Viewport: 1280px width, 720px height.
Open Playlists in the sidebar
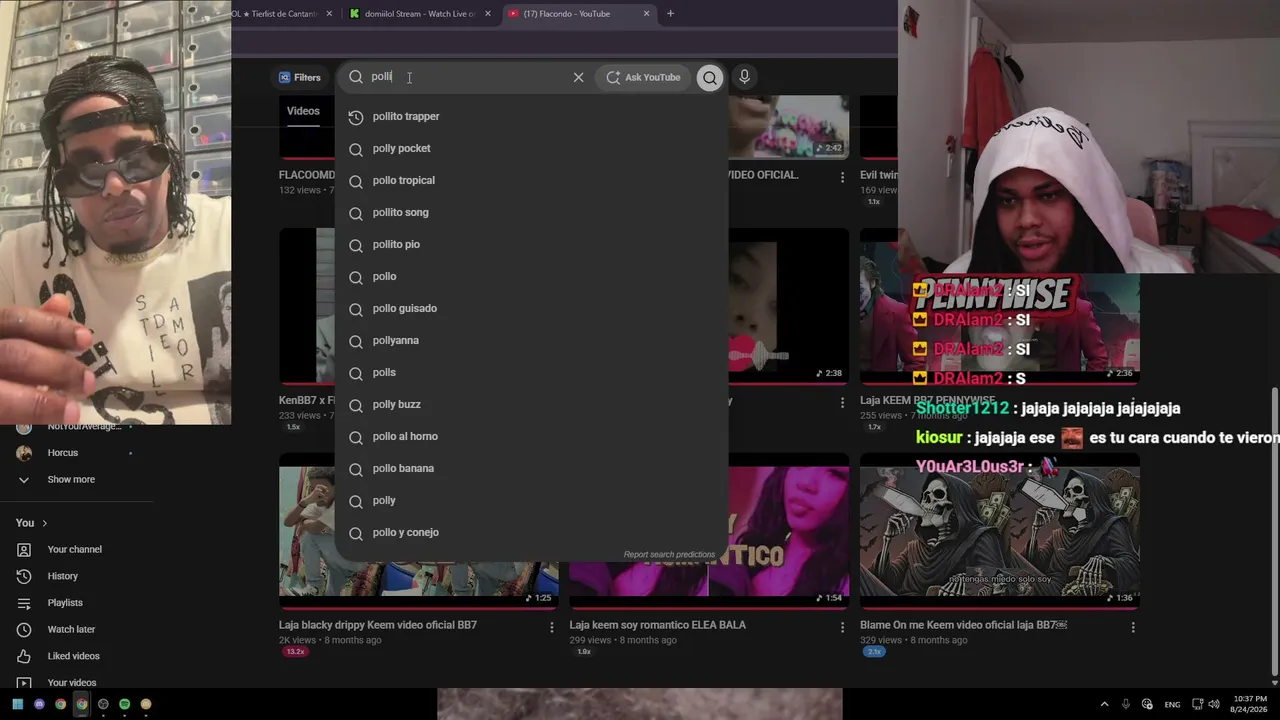pyautogui.click(x=65, y=603)
